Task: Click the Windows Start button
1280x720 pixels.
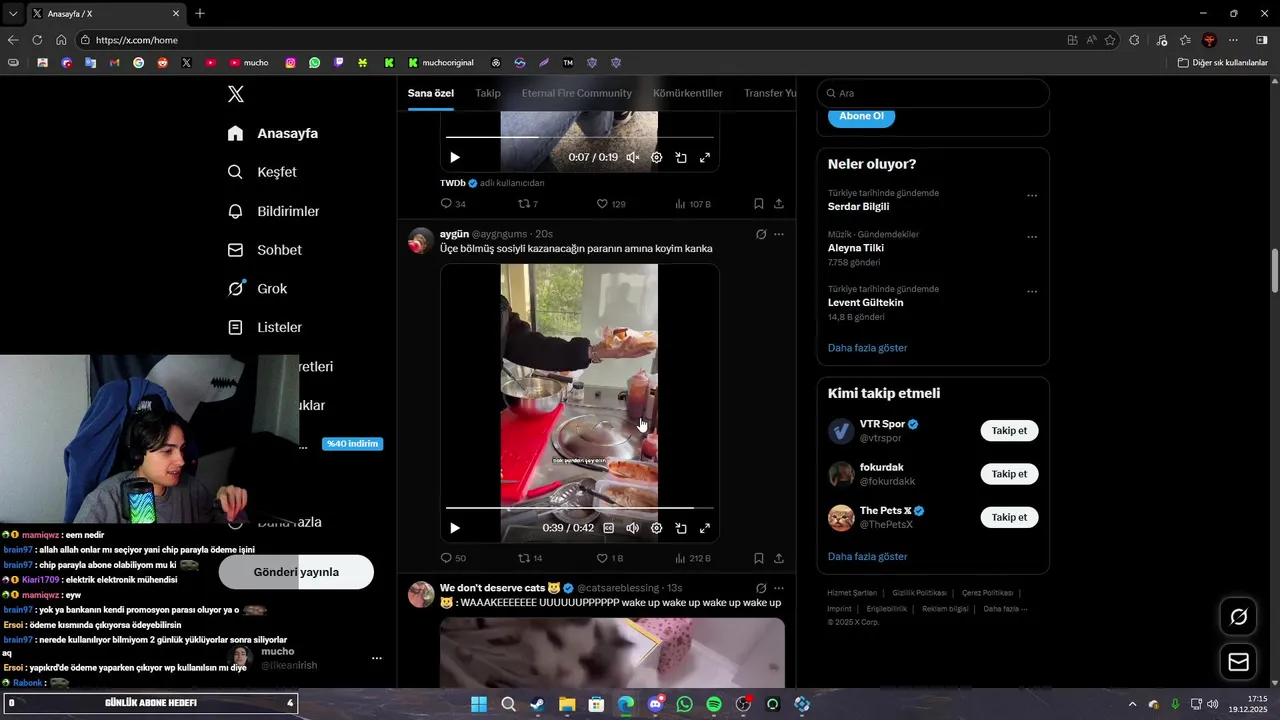Action: coord(479,704)
